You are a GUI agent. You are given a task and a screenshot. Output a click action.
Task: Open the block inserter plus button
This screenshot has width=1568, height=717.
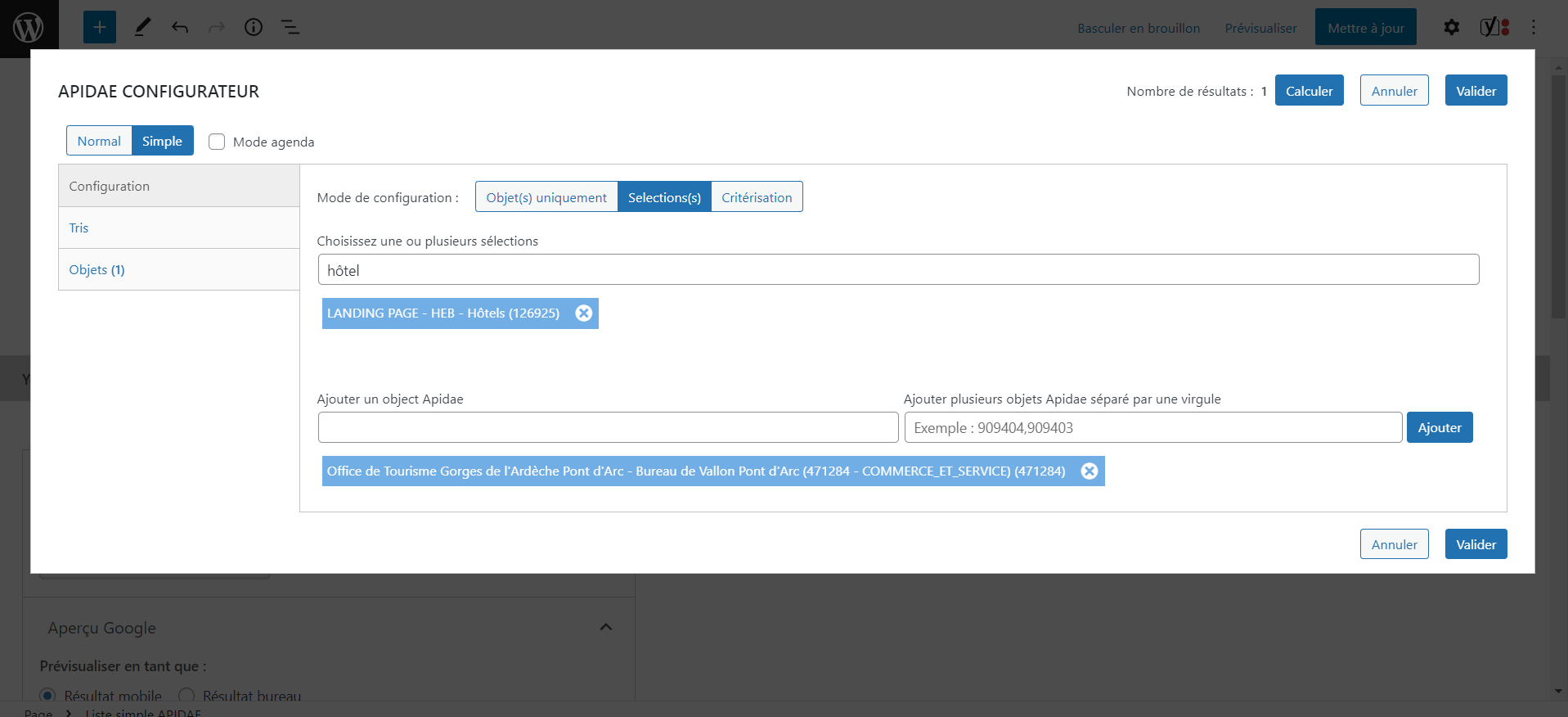[x=100, y=27]
